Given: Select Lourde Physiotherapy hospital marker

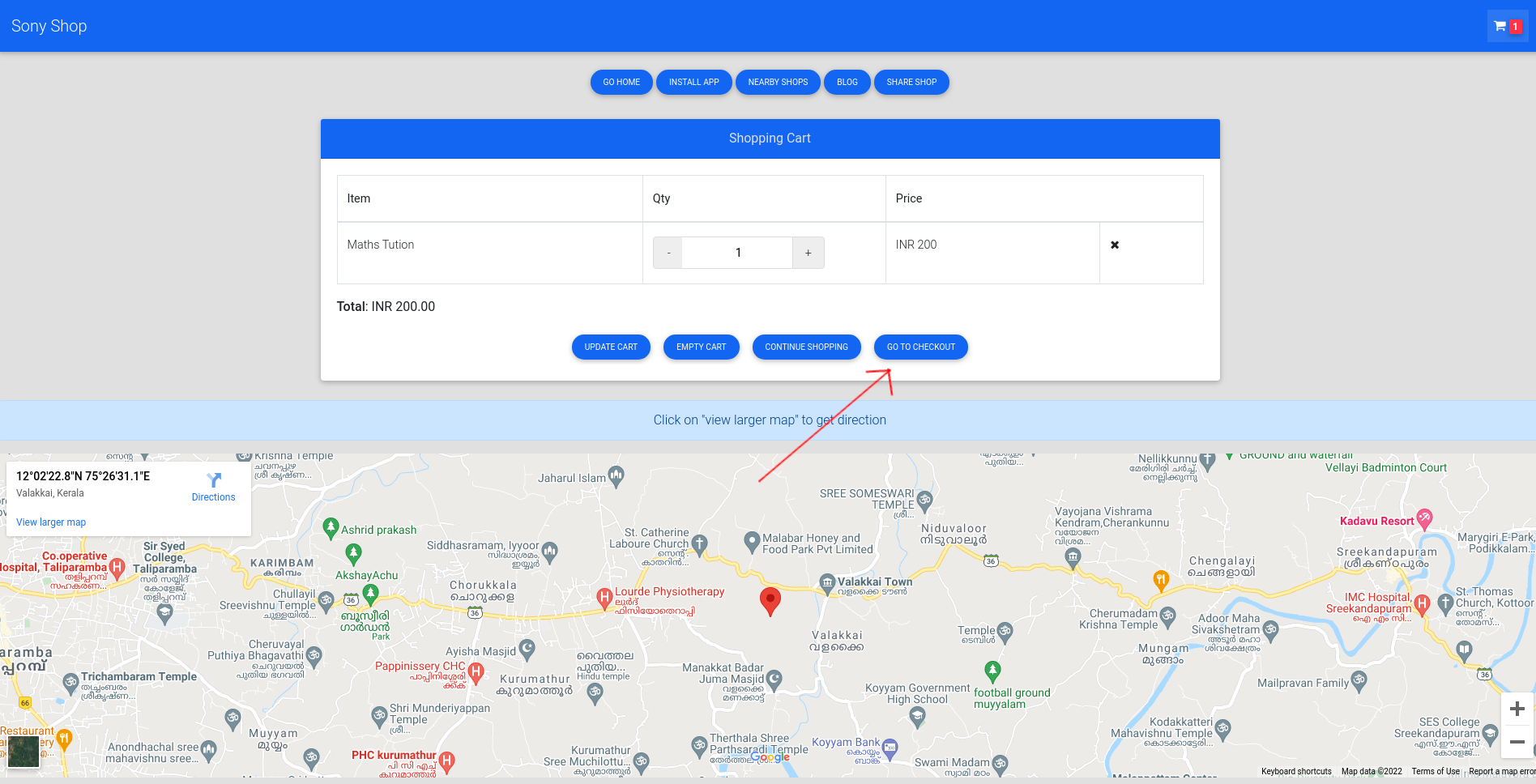Looking at the screenshot, I should point(604,599).
